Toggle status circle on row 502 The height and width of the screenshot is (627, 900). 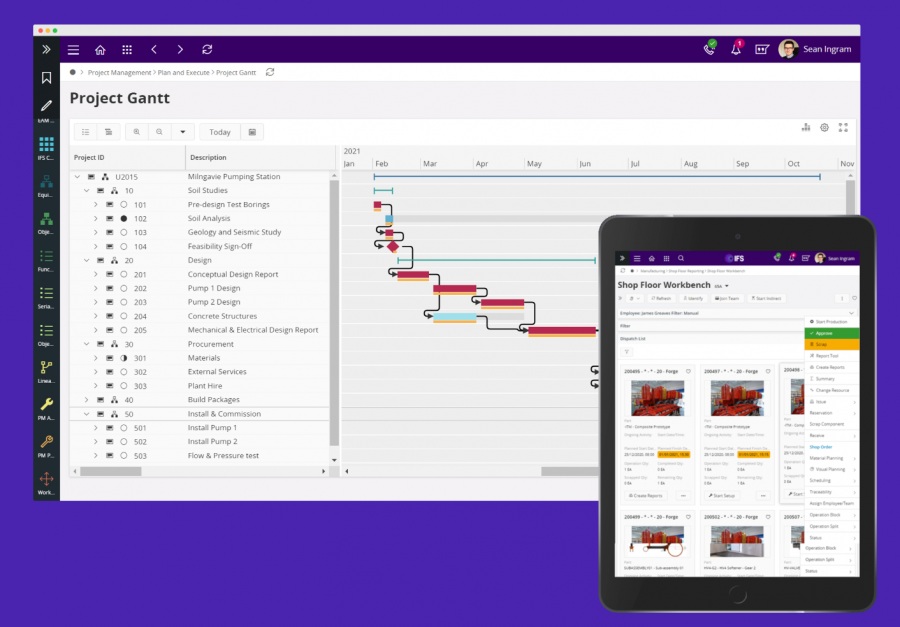(x=123, y=442)
